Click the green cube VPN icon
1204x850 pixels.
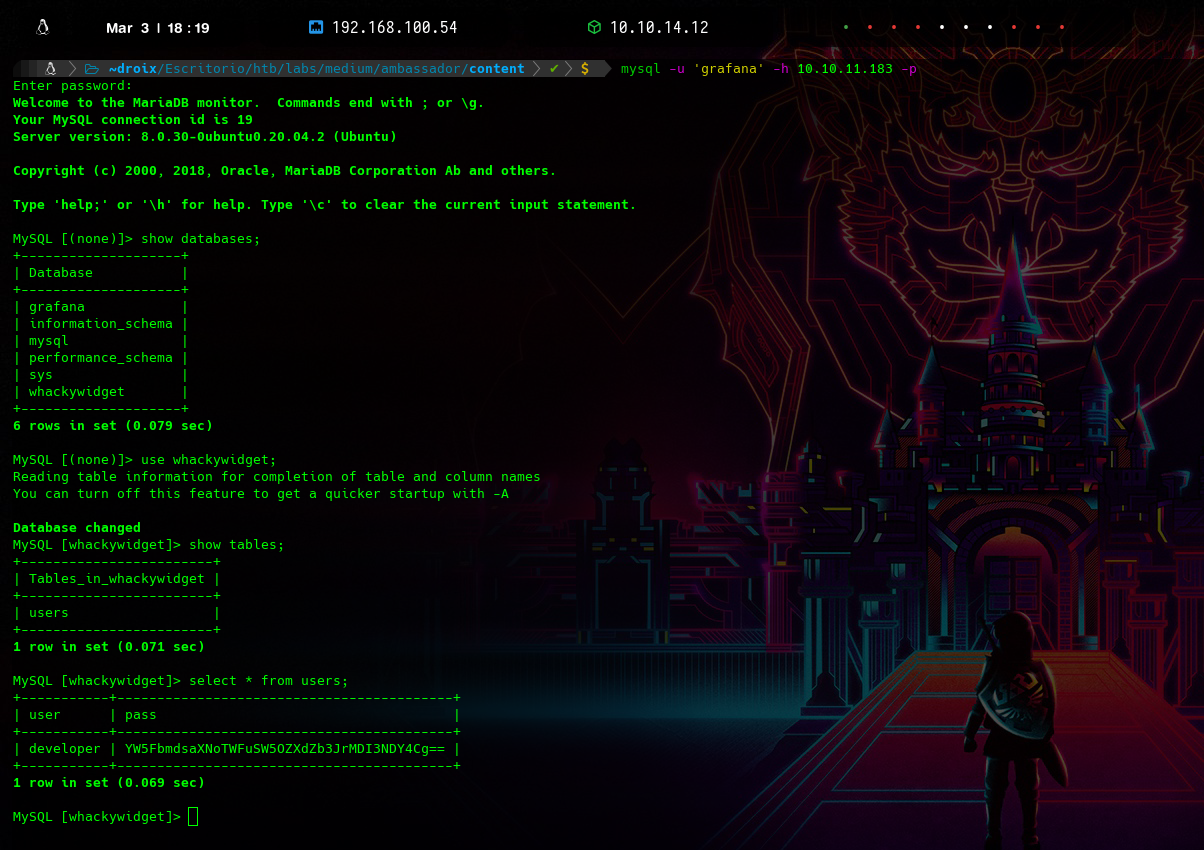(x=594, y=28)
